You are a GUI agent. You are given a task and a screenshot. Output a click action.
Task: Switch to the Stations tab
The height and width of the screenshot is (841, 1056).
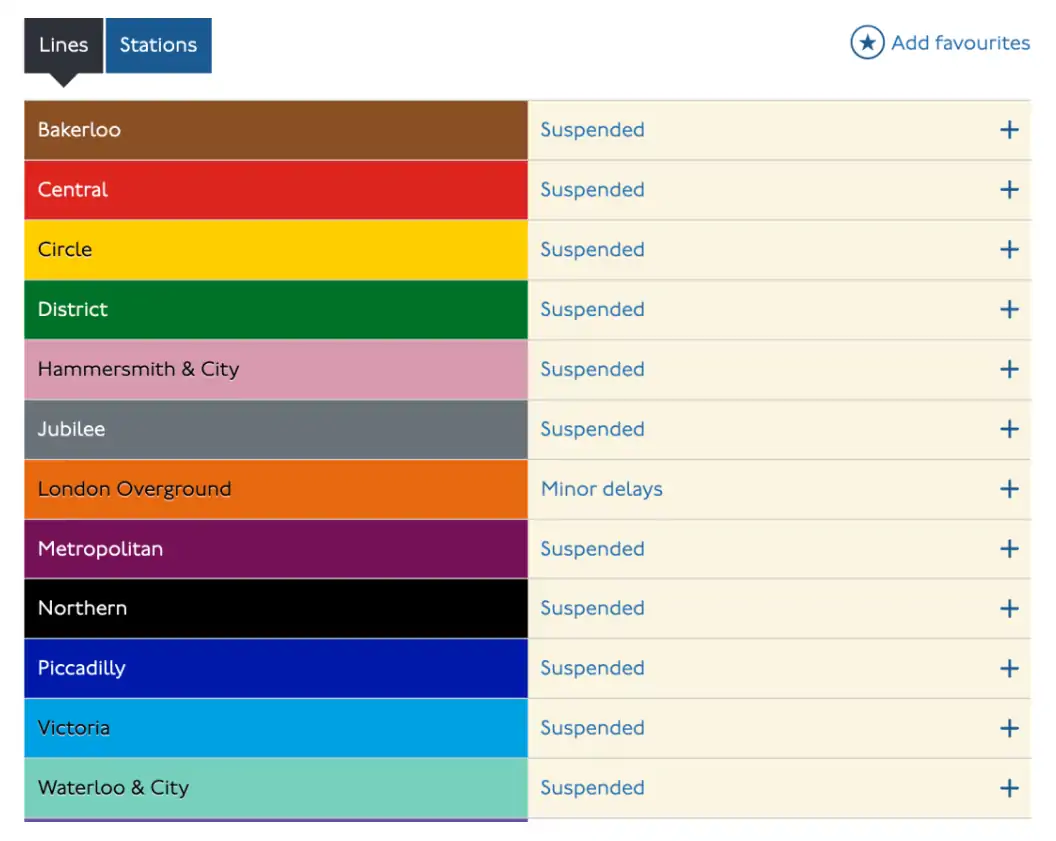158,45
